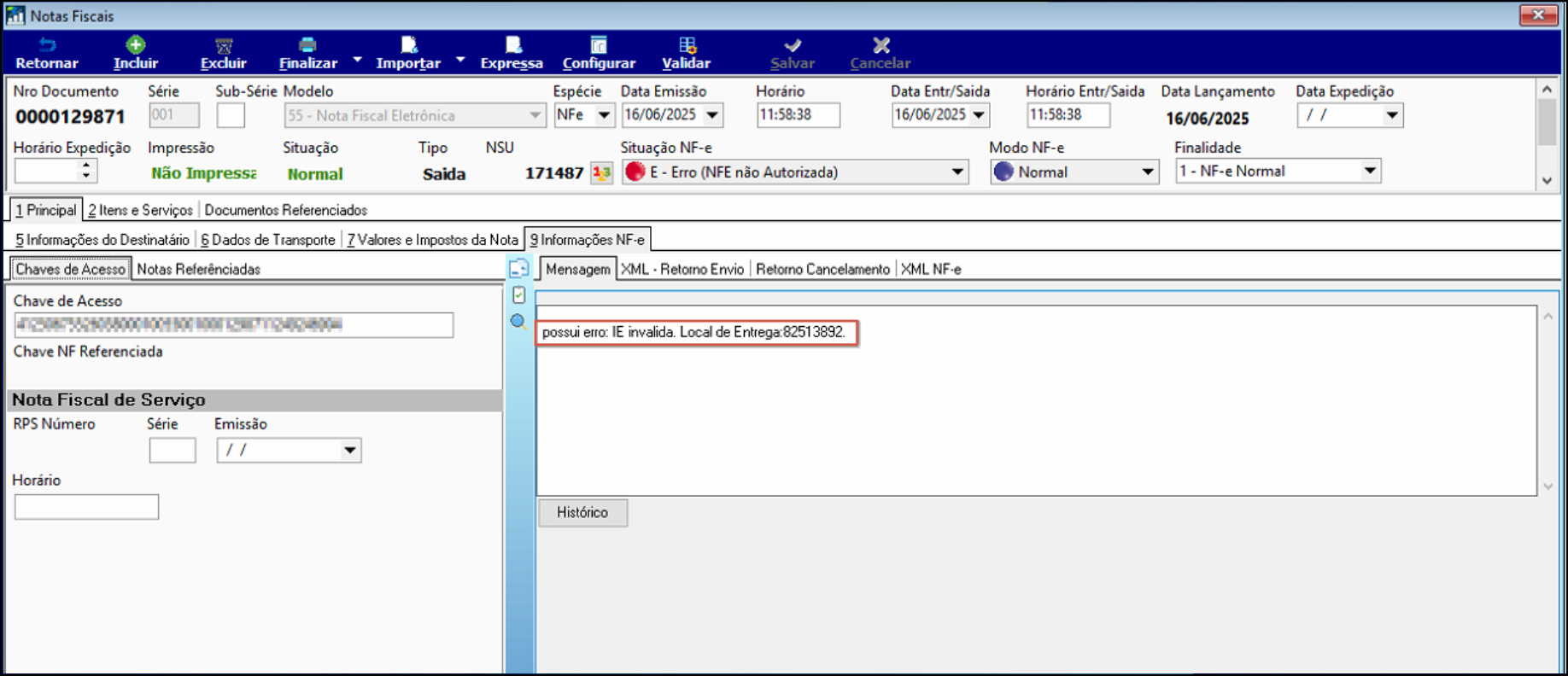Click the Notas Fiscais window title icon
This screenshot has height=676, width=1568.
pyautogui.click(x=15, y=15)
